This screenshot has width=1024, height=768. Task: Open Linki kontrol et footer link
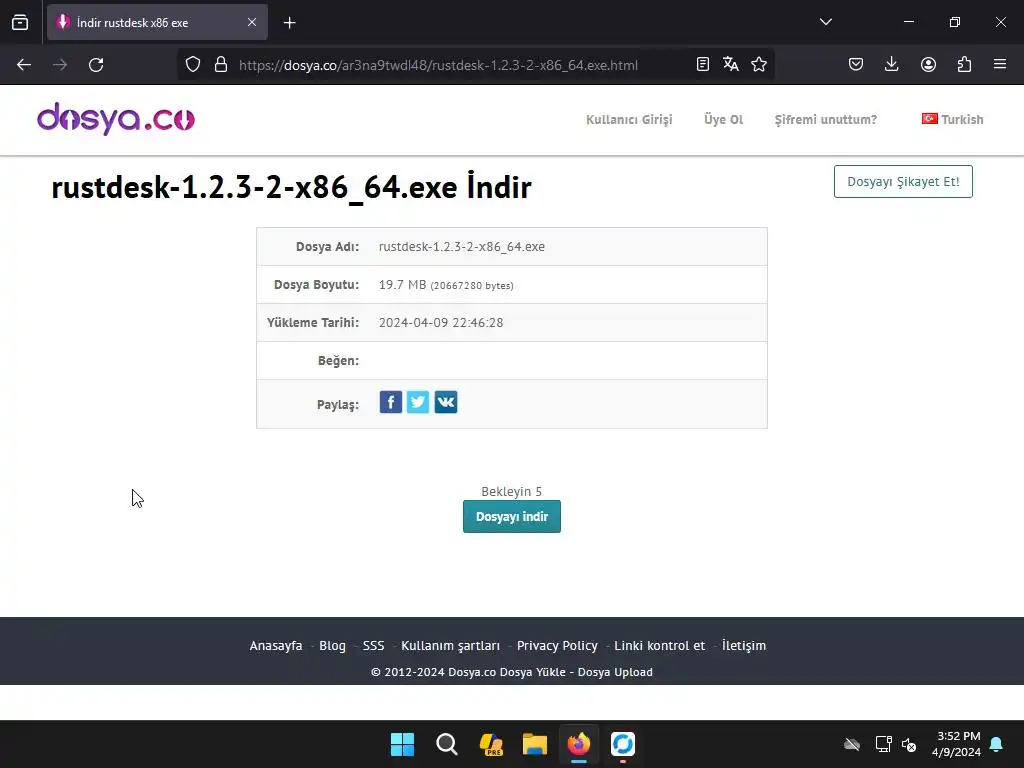(x=660, y=645)
